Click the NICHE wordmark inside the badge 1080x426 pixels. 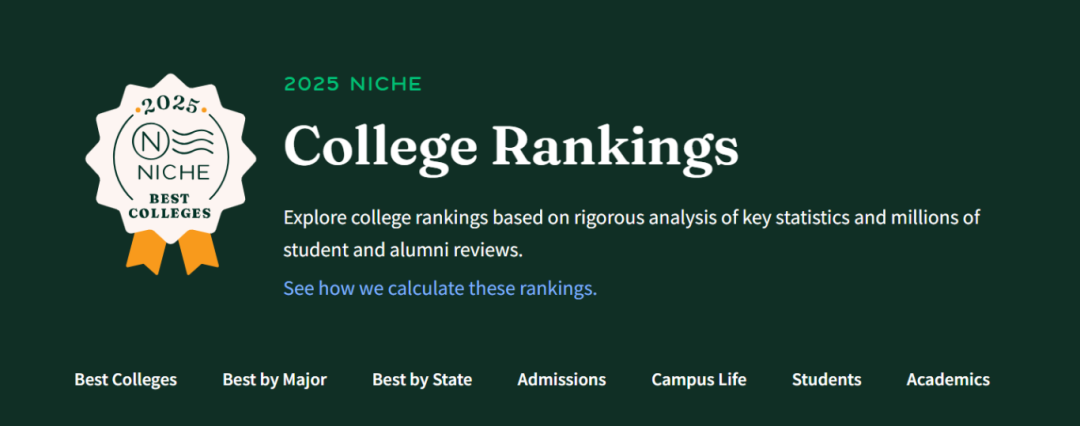169,174
